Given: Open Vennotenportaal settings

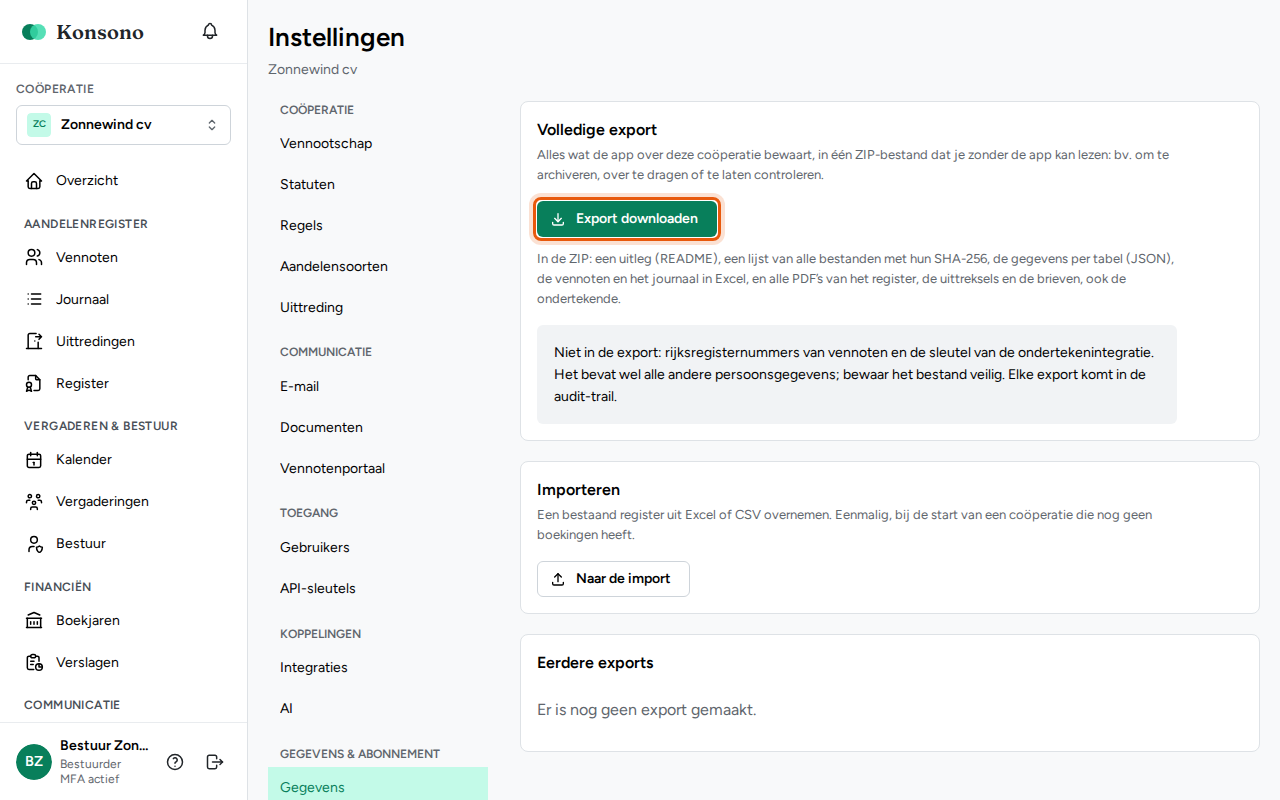Looking at the screenshot, I should pyautogui.click(x=378, y=469).
